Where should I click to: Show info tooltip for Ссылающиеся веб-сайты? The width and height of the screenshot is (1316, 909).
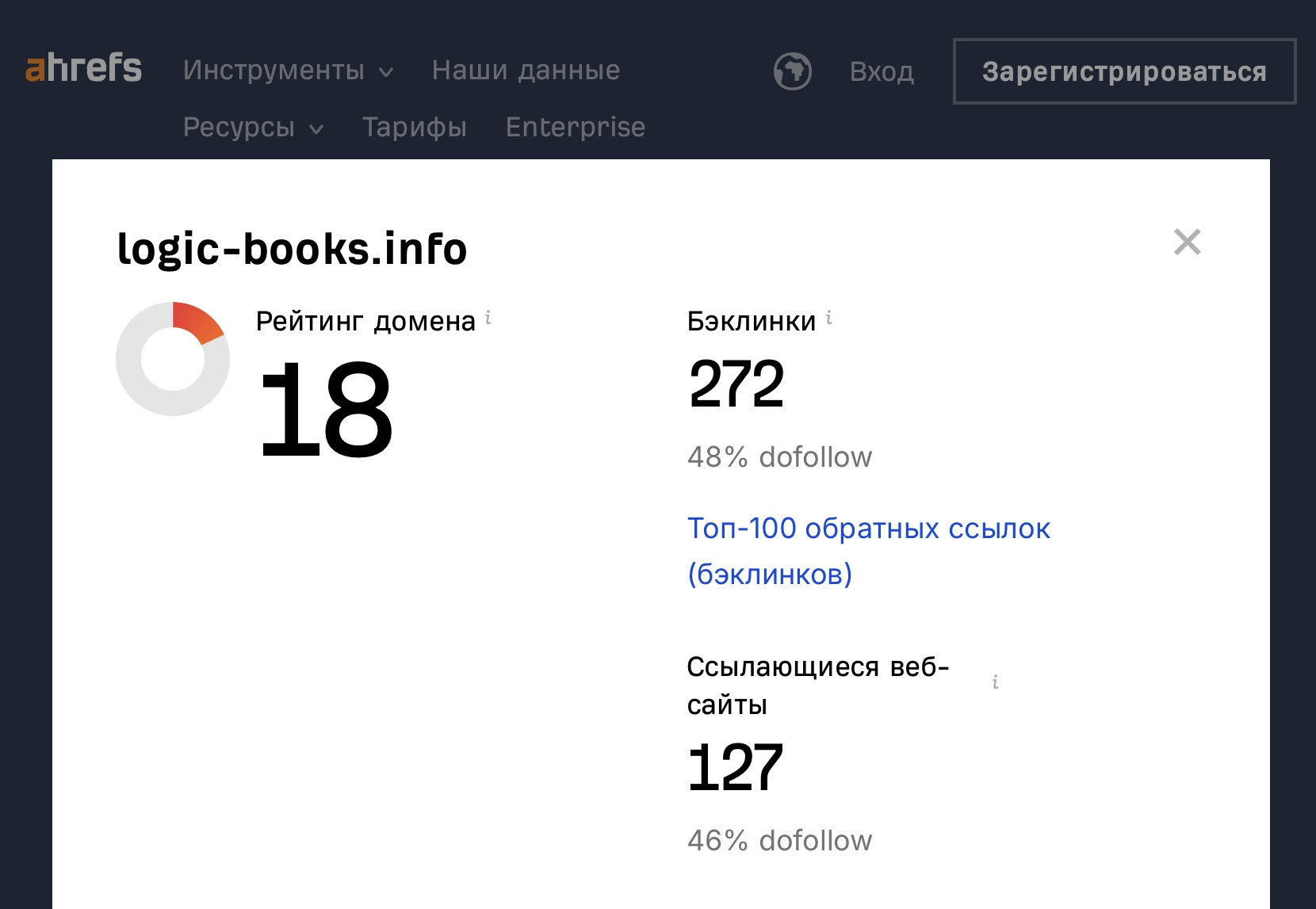tap(995, 682)
